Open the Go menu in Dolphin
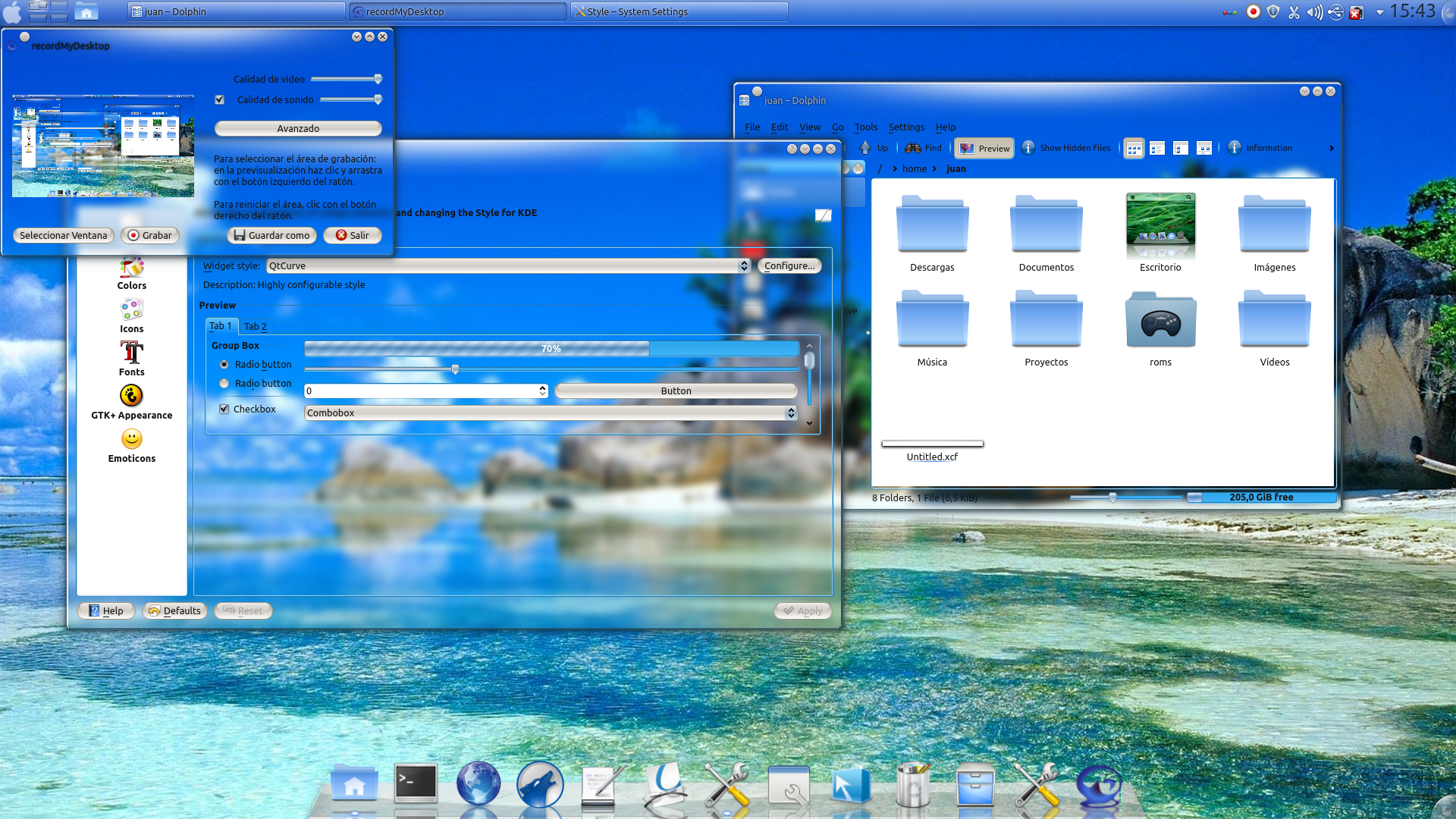This screenshot has width=1456, height=819. [837, 127]
